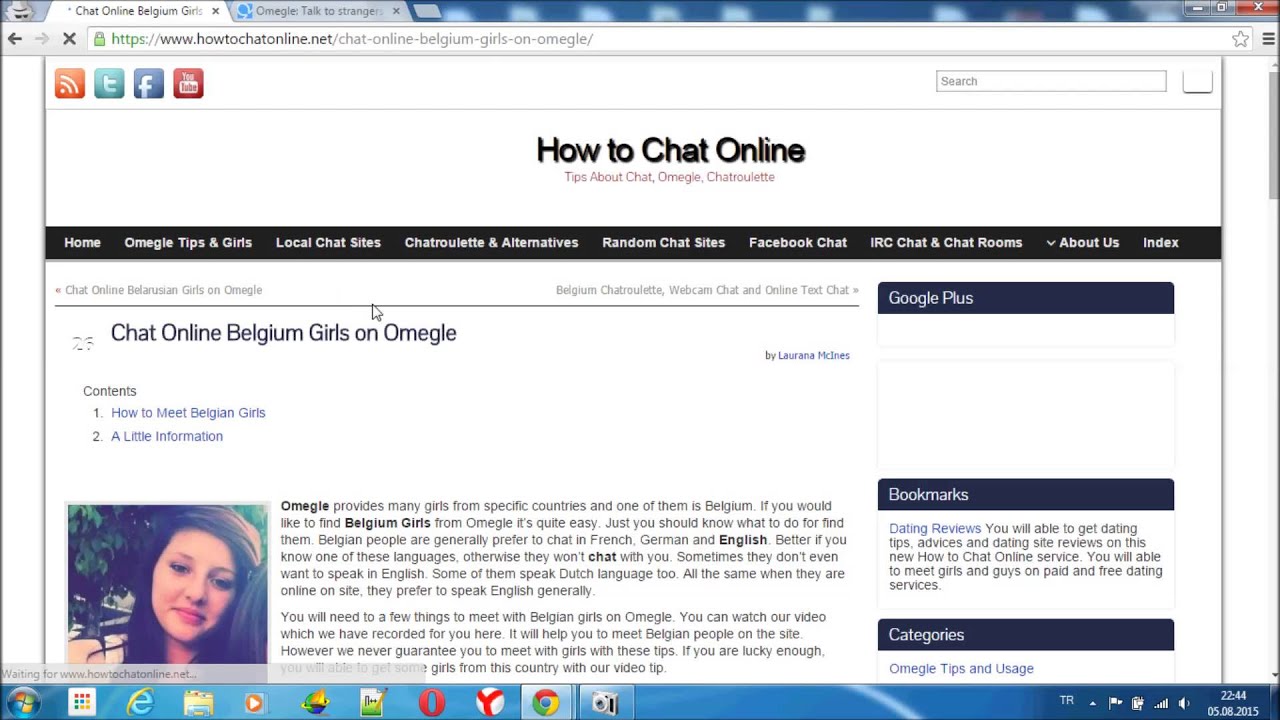1280x720 pixels.
Task: Expand the About Us menu
Action: tap(1083, 242)
